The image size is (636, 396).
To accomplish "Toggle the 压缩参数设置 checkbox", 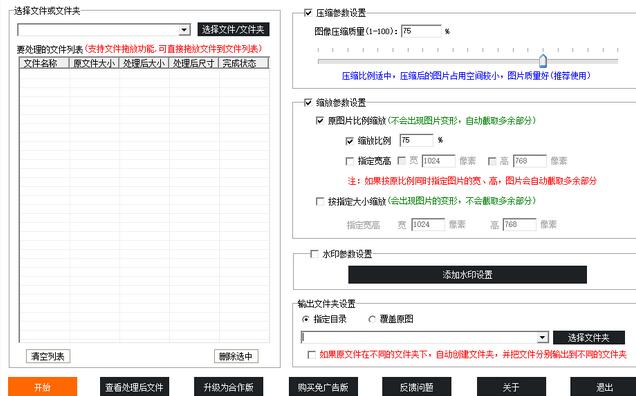I will coord(308,13).
